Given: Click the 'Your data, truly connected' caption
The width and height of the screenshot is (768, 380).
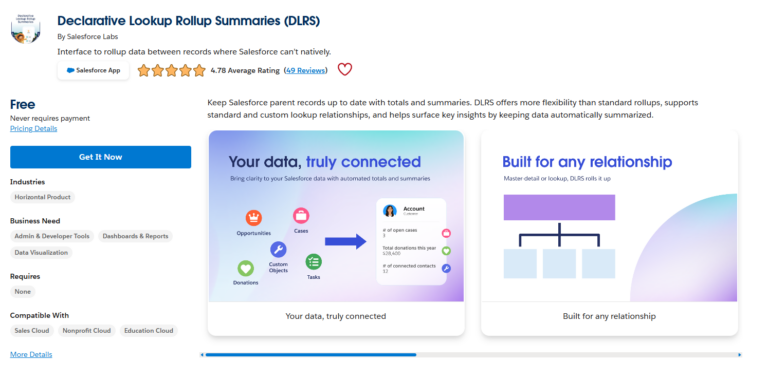Looking at the screenshot, I should tap(336, 316).
